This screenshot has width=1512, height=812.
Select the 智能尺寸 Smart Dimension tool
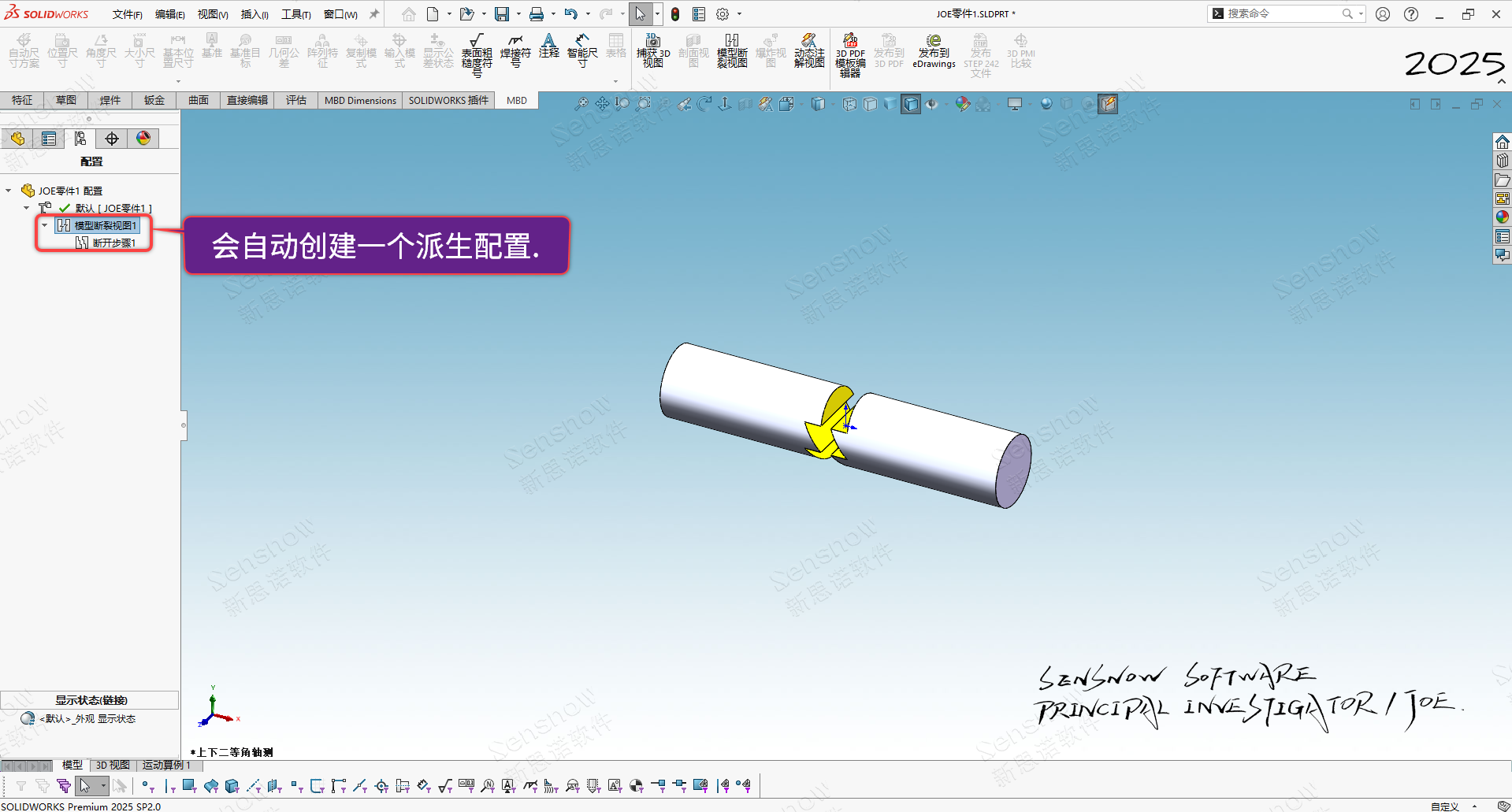click(582, 49)
